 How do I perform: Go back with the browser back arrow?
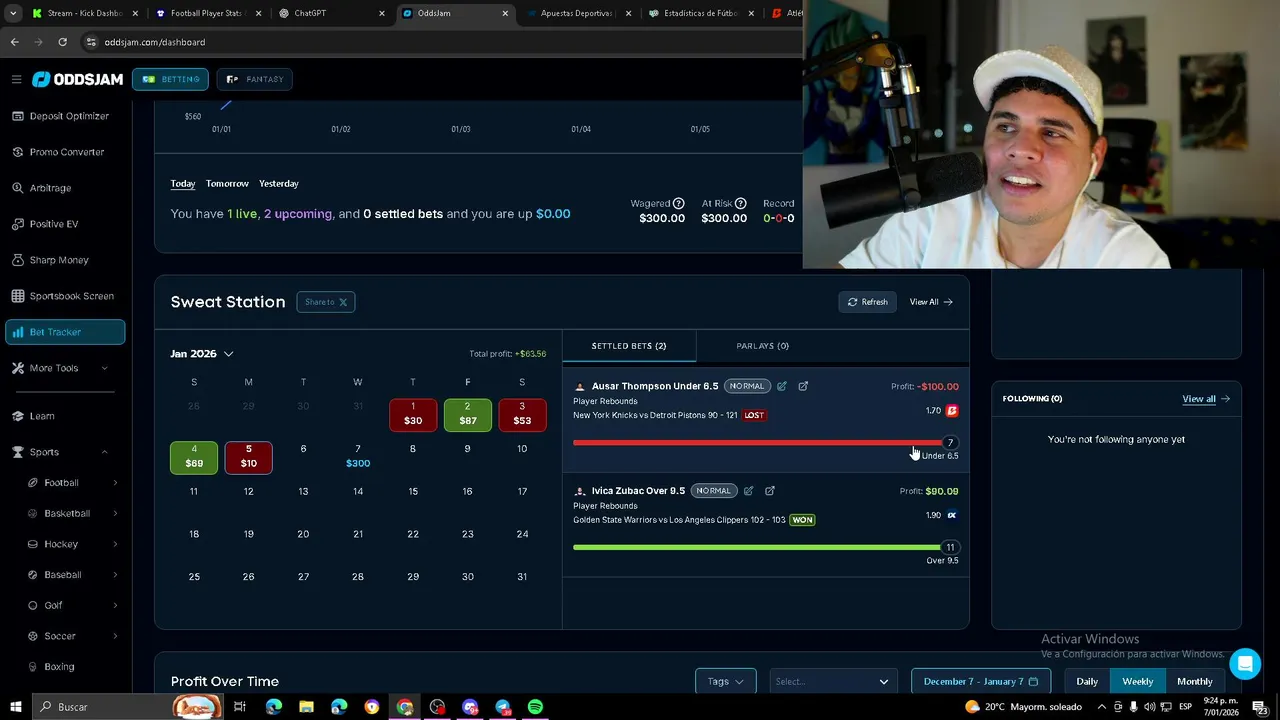14,42
